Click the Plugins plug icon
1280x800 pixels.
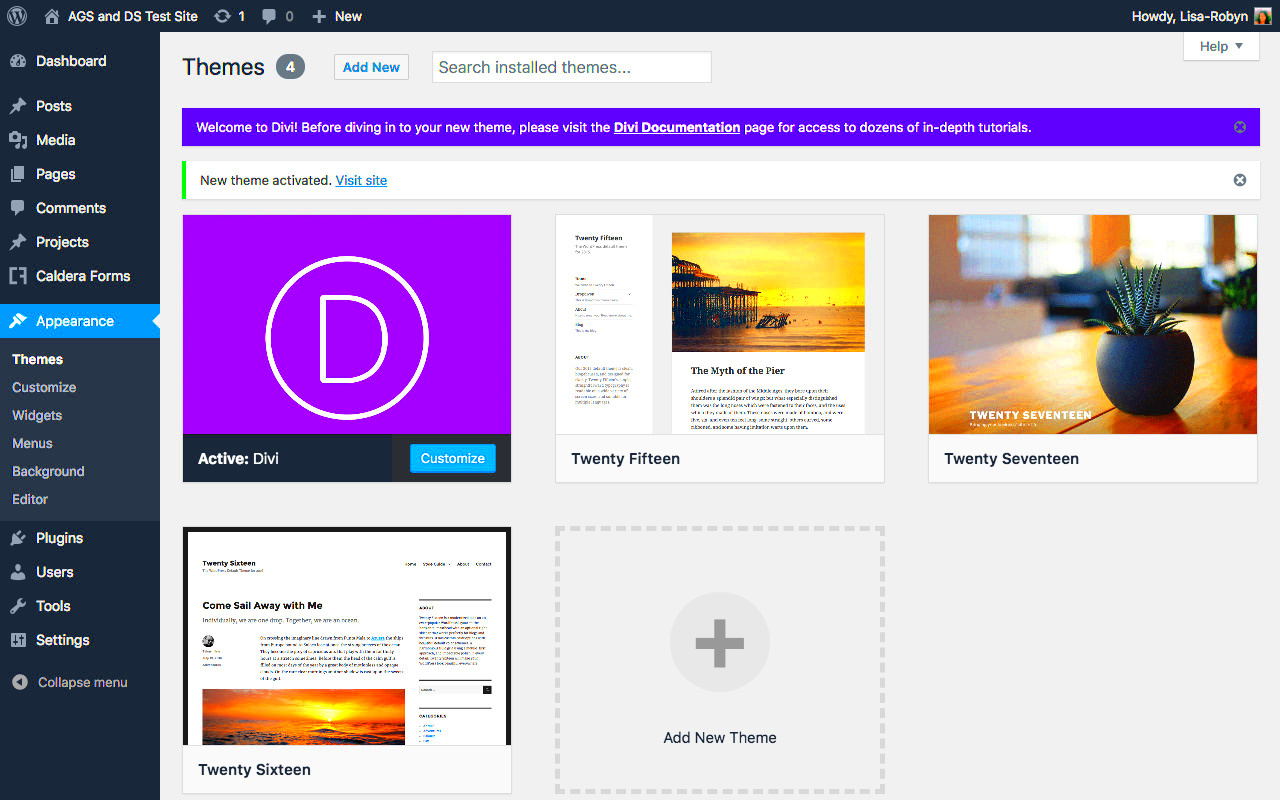(x=18, y=538)
